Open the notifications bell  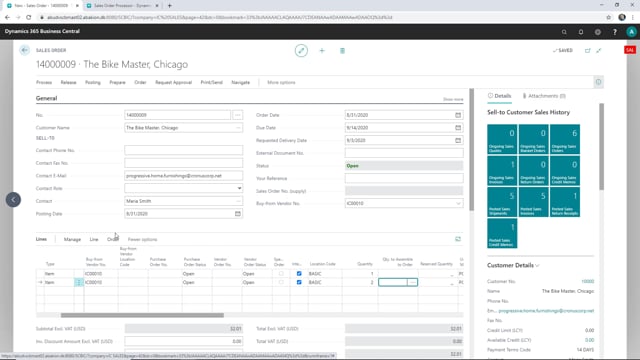click(581, 32)
